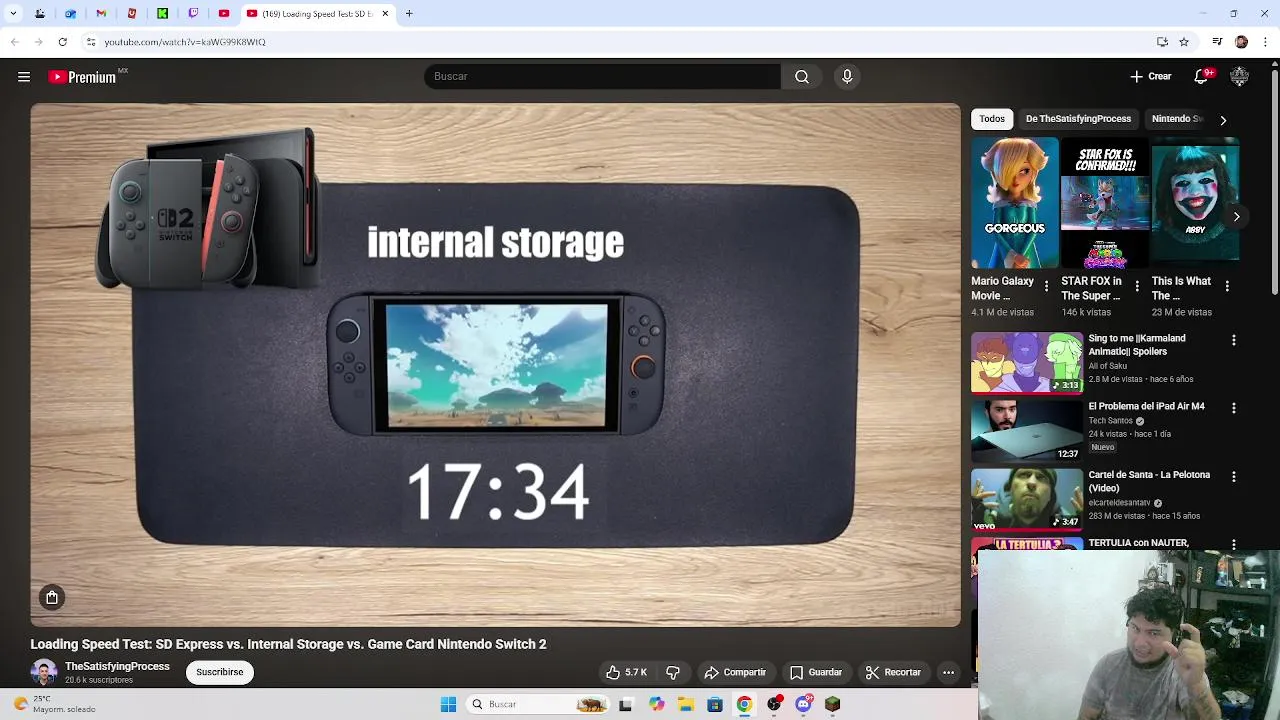Click the Guardar save button
Image resolution: width=1280 pixels, height=720 pixels.
[815, 673]
